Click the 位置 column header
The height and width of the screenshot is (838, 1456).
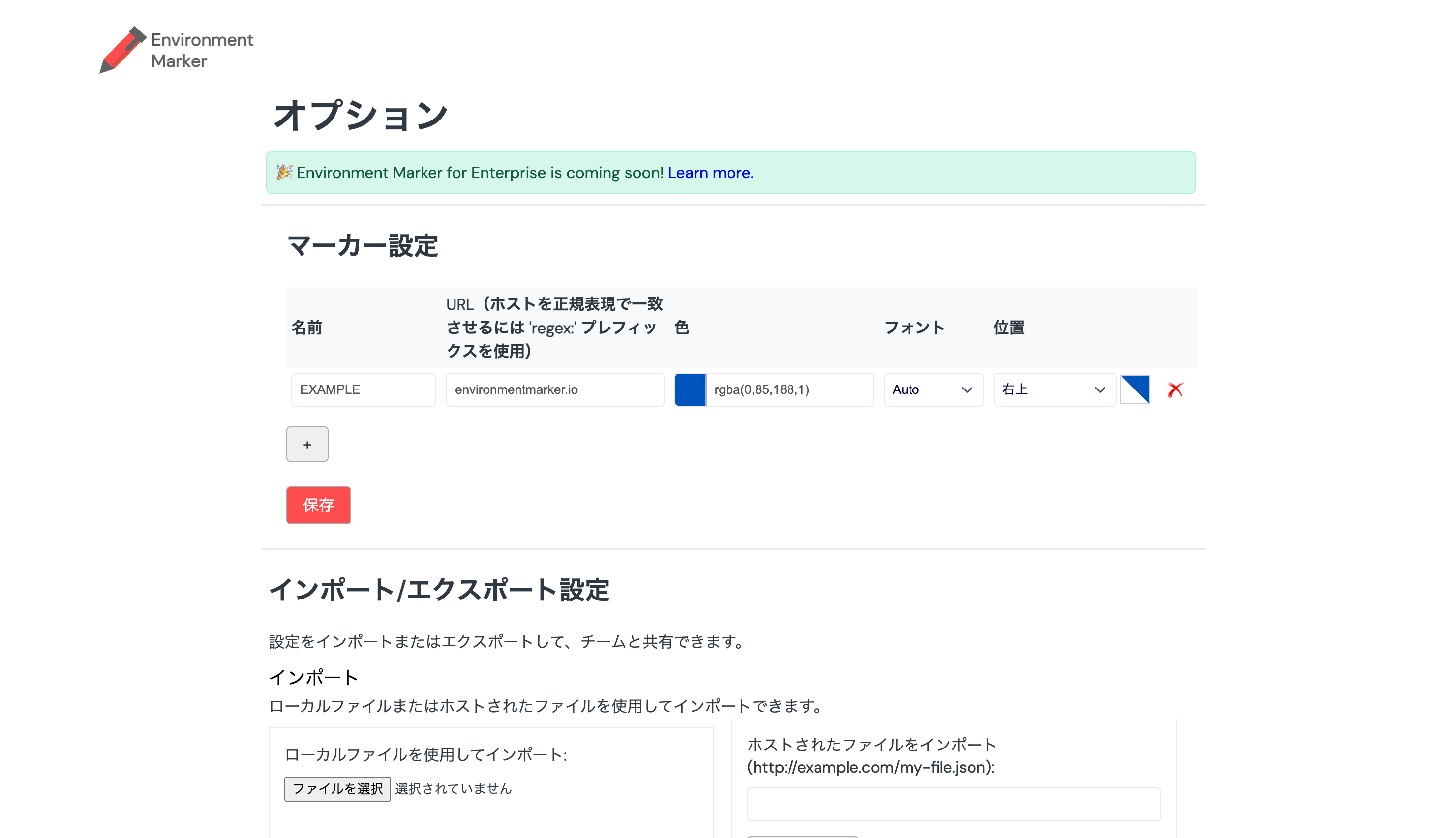click(x=1009, y=328)
